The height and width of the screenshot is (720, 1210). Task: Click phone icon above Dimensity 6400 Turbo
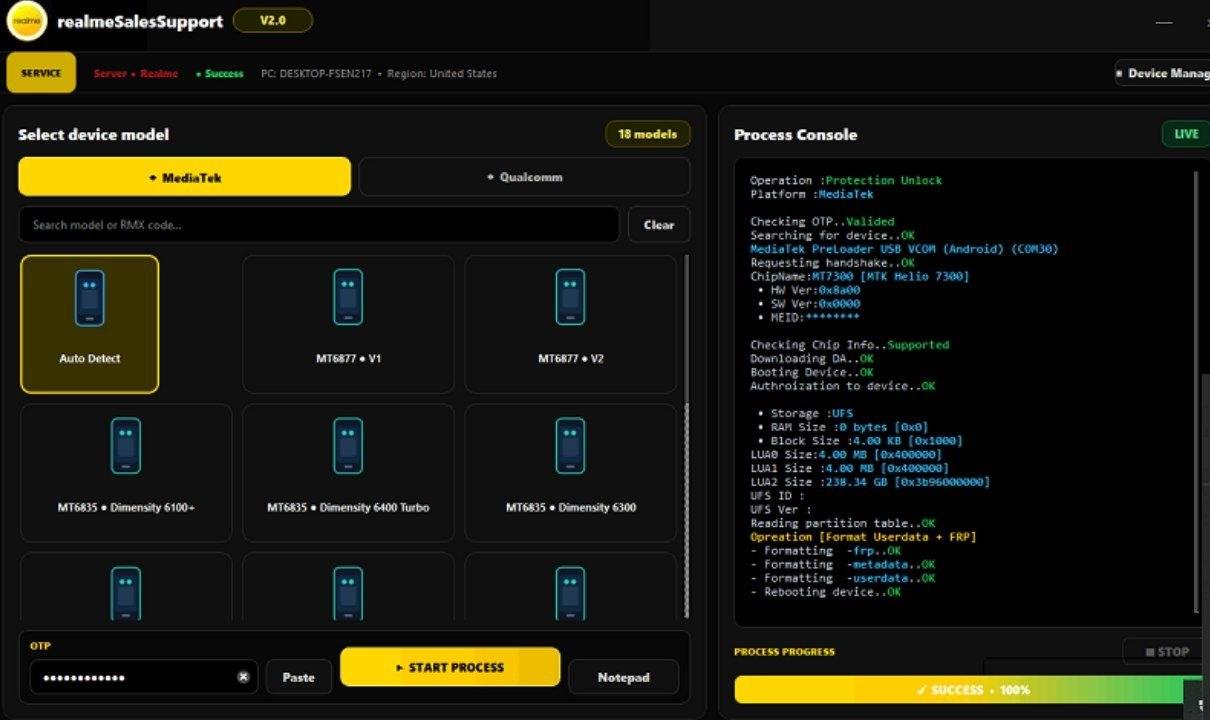[348, 446]
